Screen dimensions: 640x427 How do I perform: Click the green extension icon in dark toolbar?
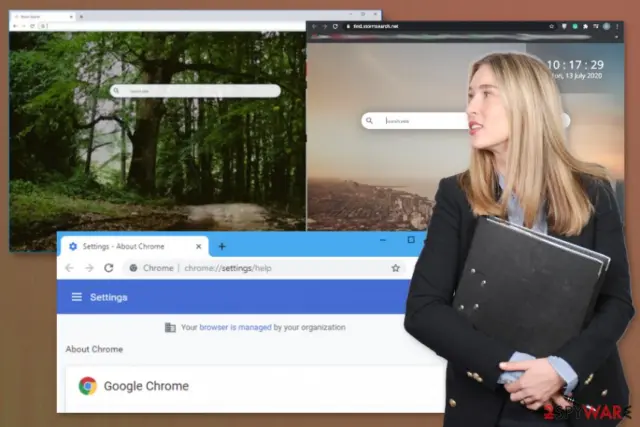575,26
